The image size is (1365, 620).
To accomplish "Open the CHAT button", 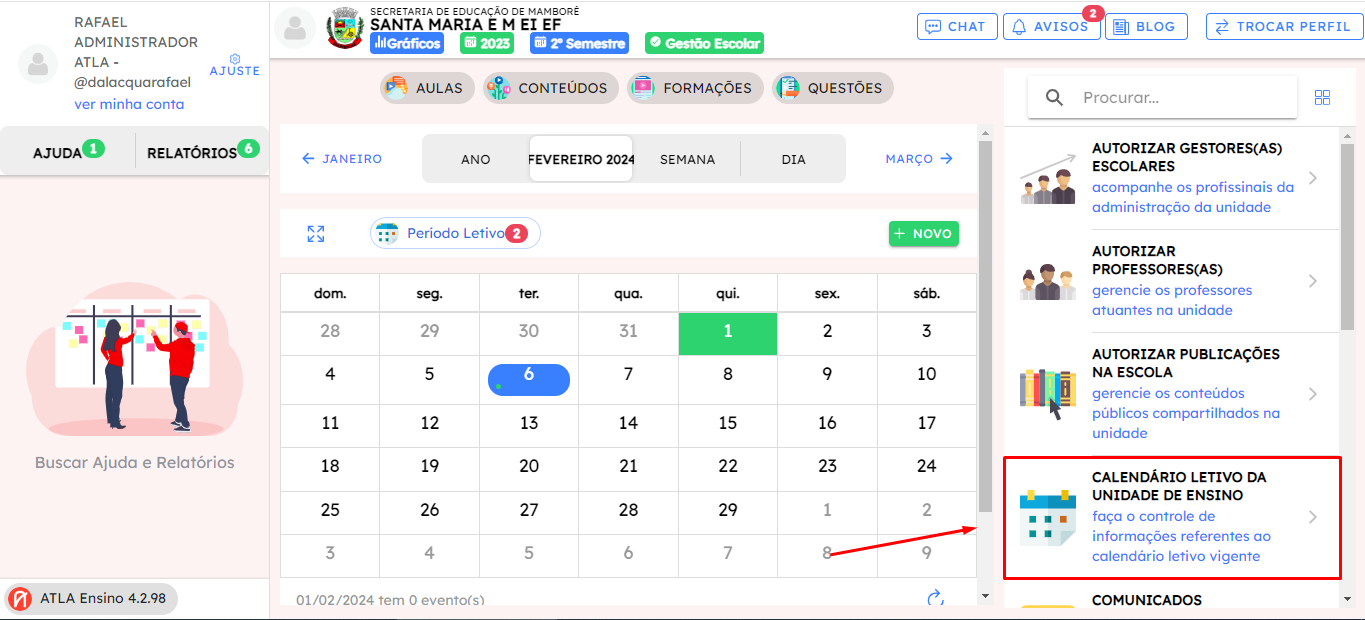I will click(x=957, y=27).
